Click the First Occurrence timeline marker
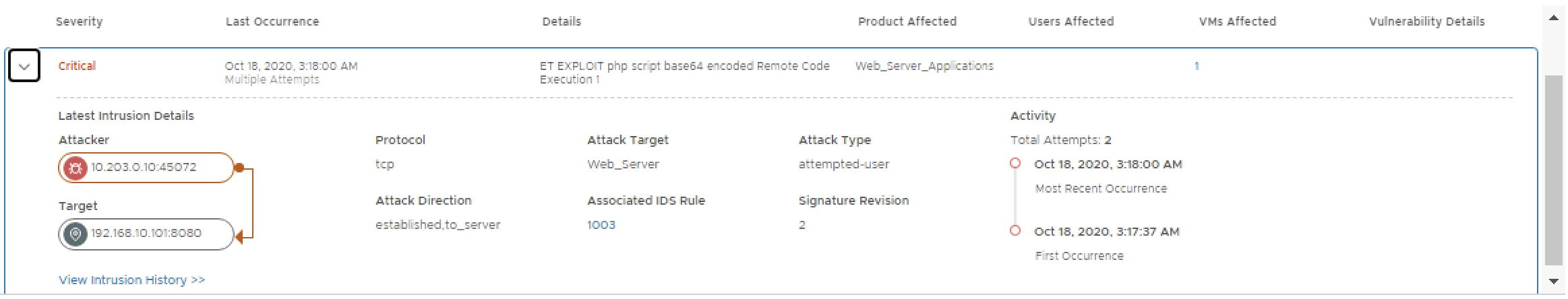The height and width of the screenshot is (299, 1568). click(x=1015, y=231)
